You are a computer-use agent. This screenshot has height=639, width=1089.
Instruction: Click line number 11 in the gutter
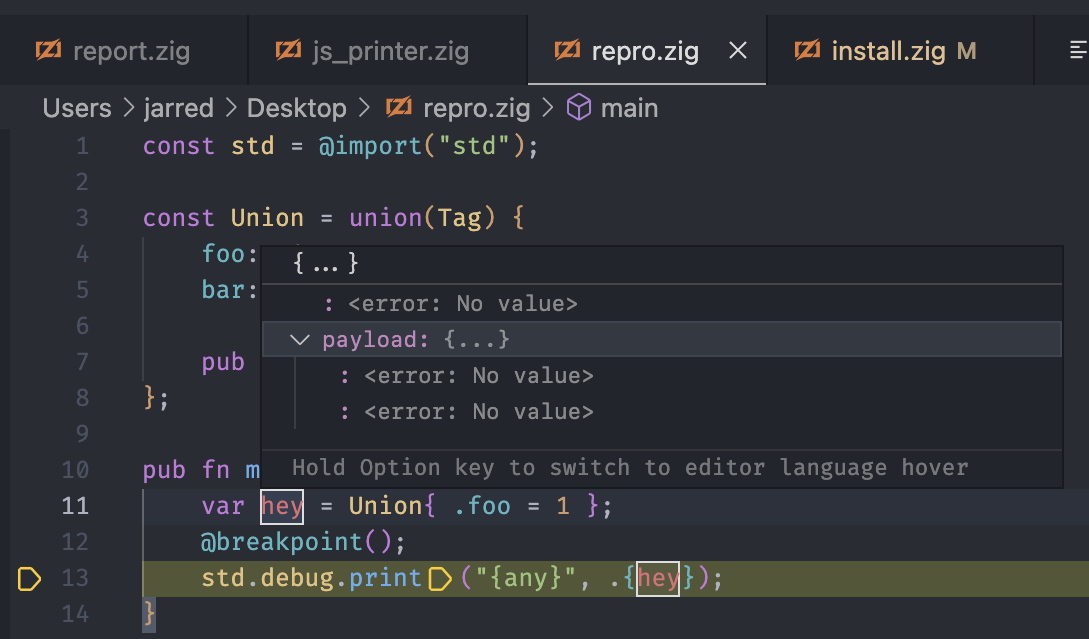pyautogui.click(x=75, y=506)
